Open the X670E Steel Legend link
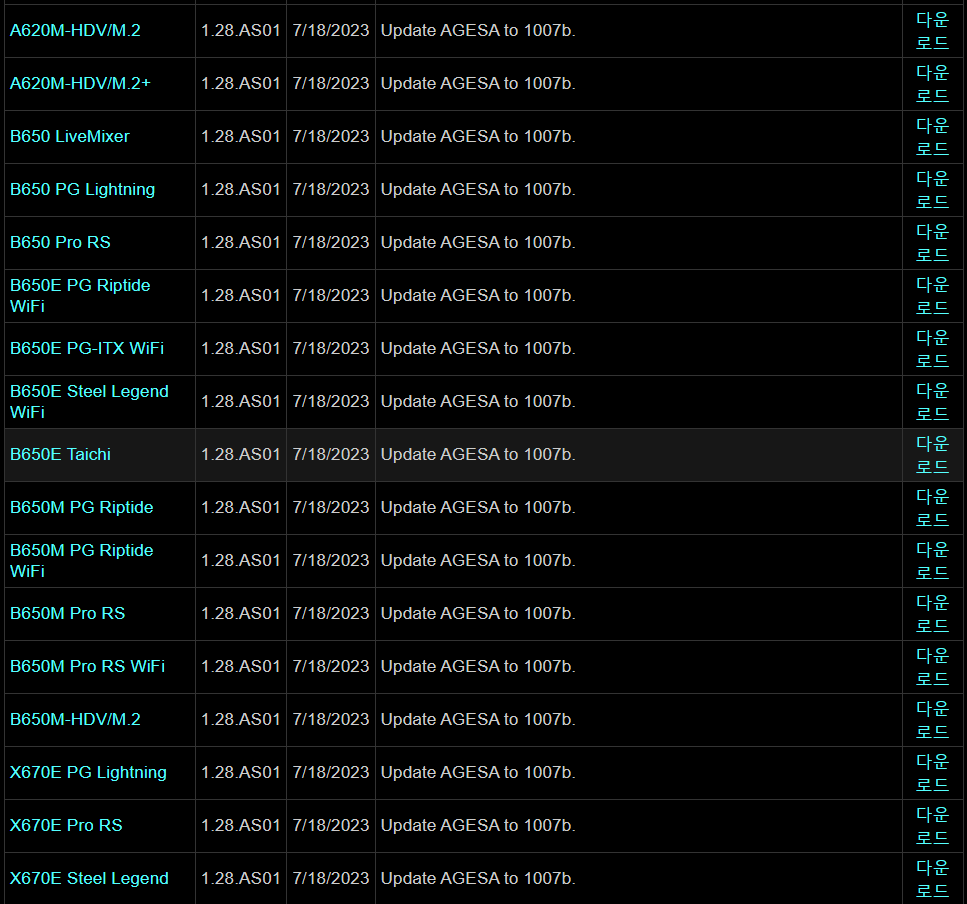The image size is (967, 904). (89, 879)
